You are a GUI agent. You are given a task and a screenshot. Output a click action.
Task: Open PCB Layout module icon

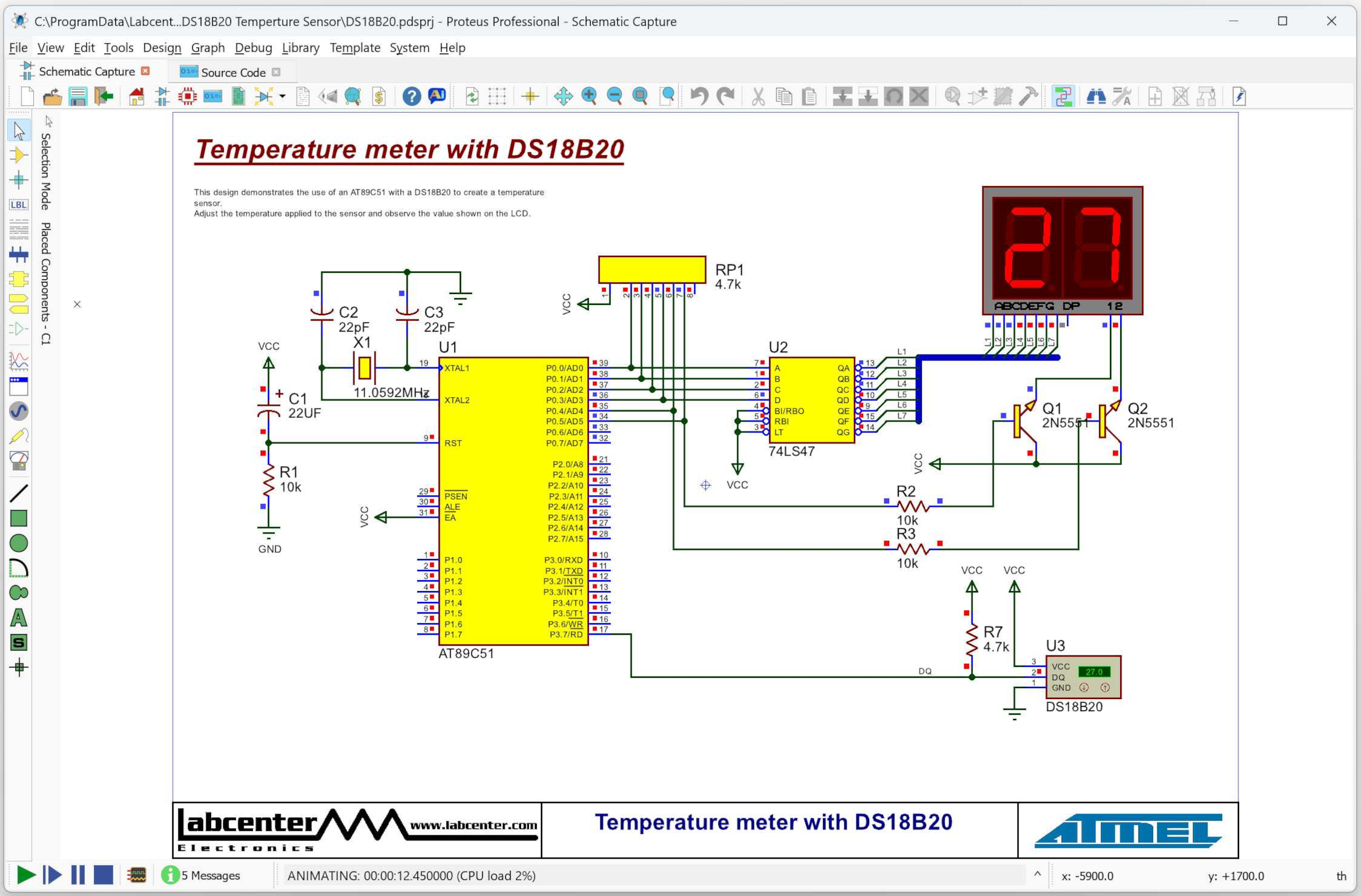click(187, 96)
